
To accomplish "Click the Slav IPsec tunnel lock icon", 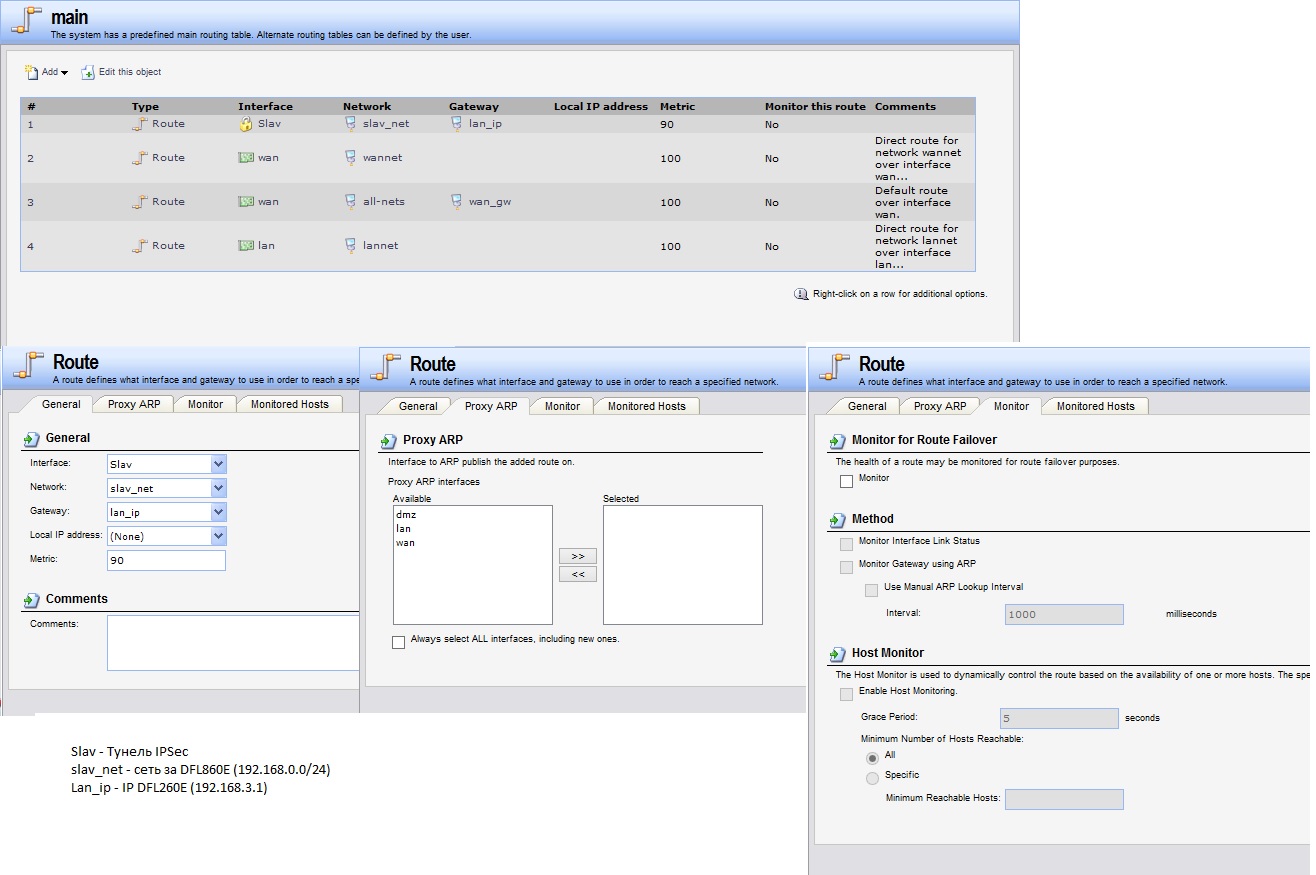I will (245, 124).
